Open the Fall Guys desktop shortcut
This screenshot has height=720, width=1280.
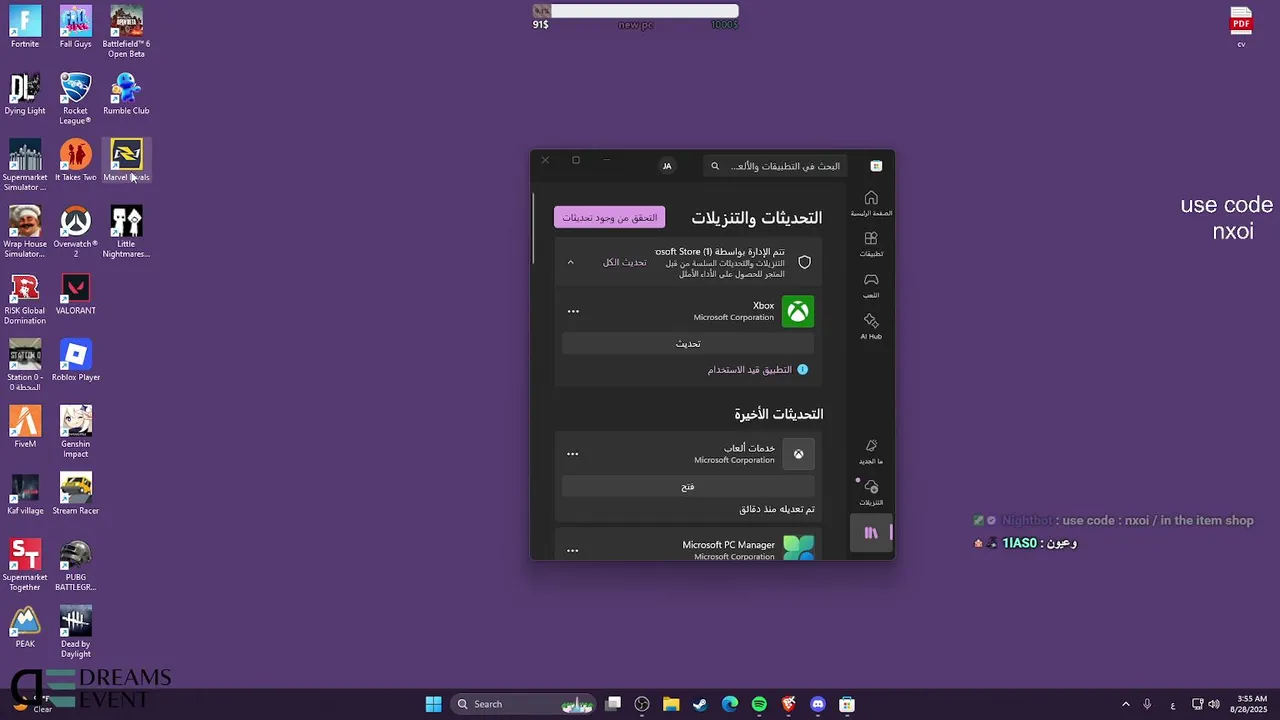tap(75, 27)
